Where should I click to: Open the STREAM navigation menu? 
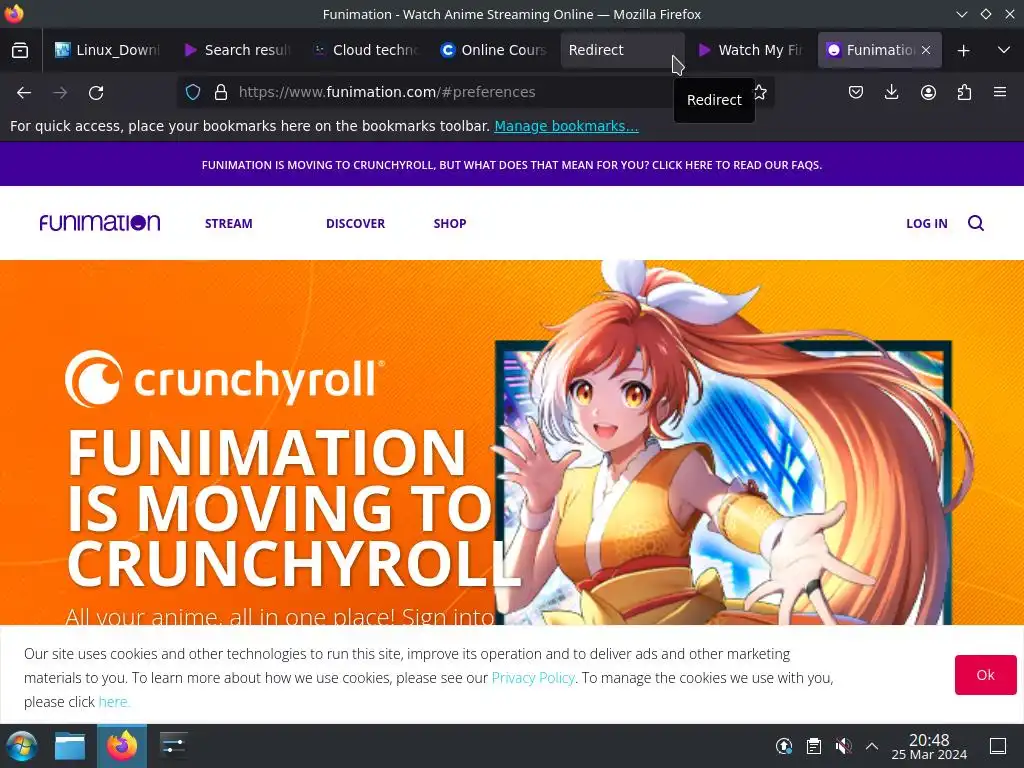point(229,223)
